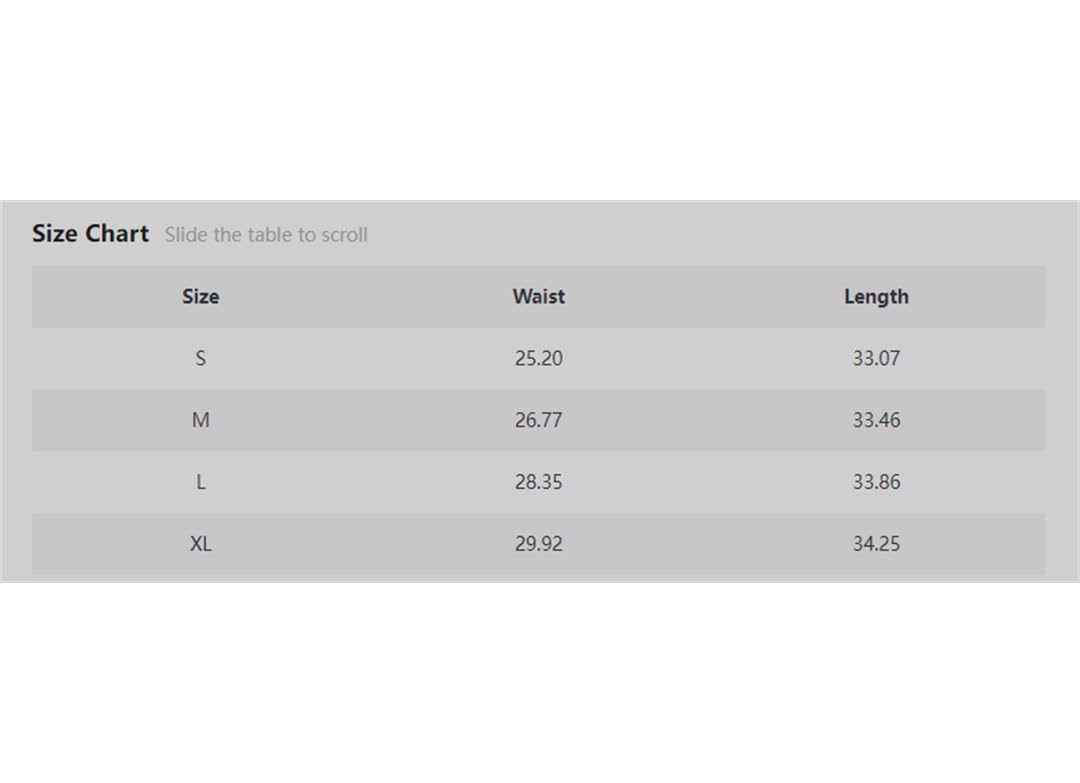1080x783 pixels.
Task: Click the M size cell
Action: [200, 420]
